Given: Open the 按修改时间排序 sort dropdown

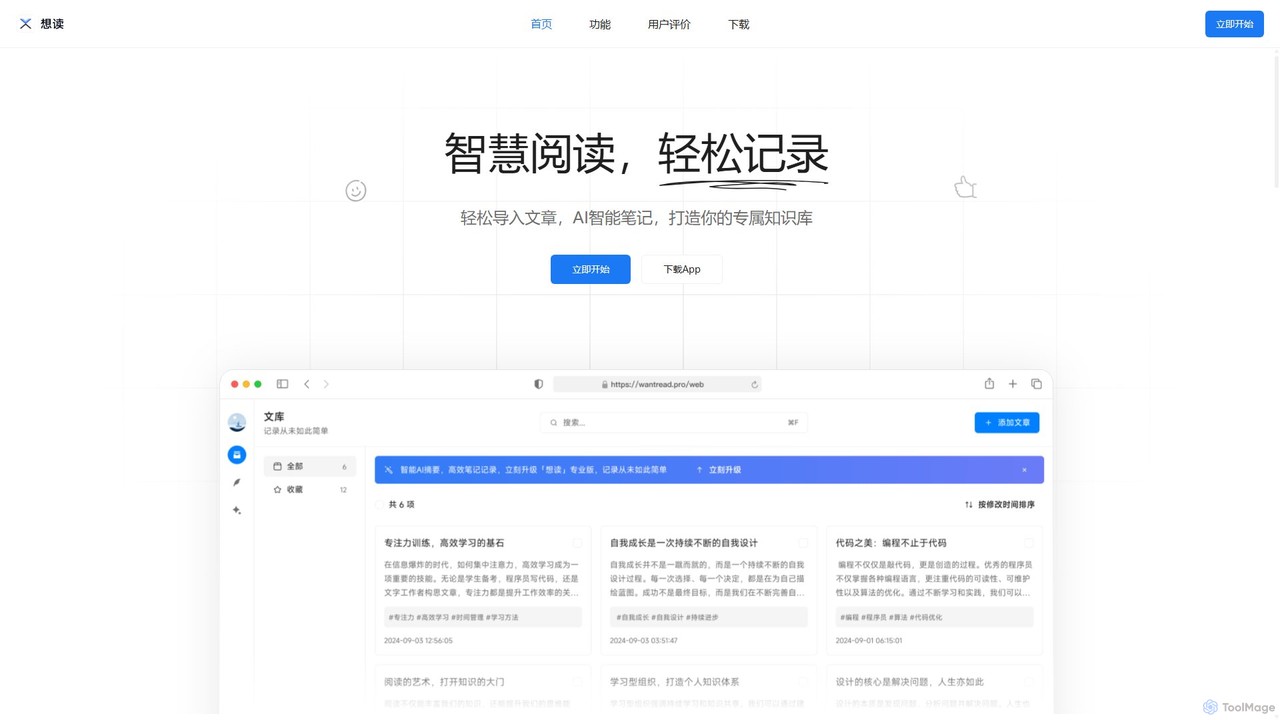Looking at the screenshot, I should click(1000, 505).
